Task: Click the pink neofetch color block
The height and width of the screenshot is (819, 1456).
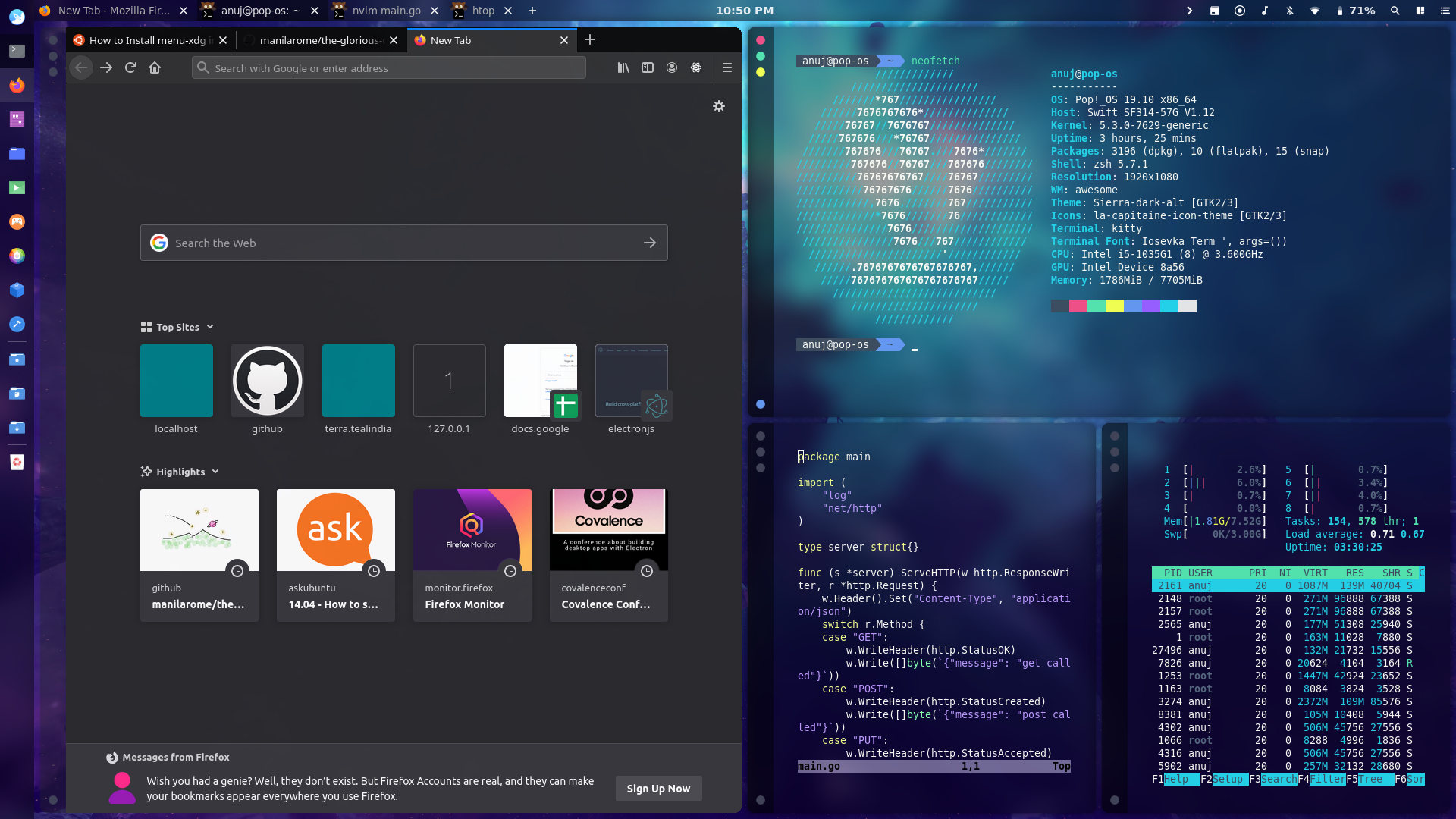Action: tap(1078, 306)
